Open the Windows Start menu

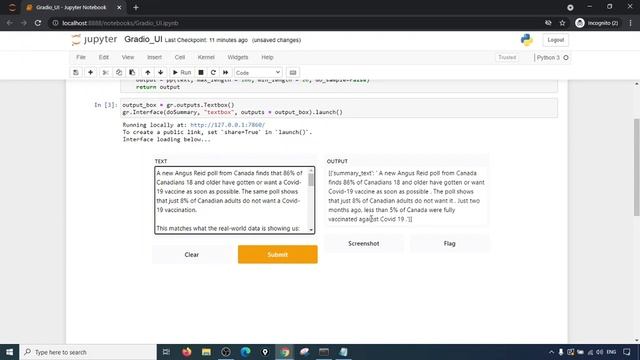(x=9, y=352)
